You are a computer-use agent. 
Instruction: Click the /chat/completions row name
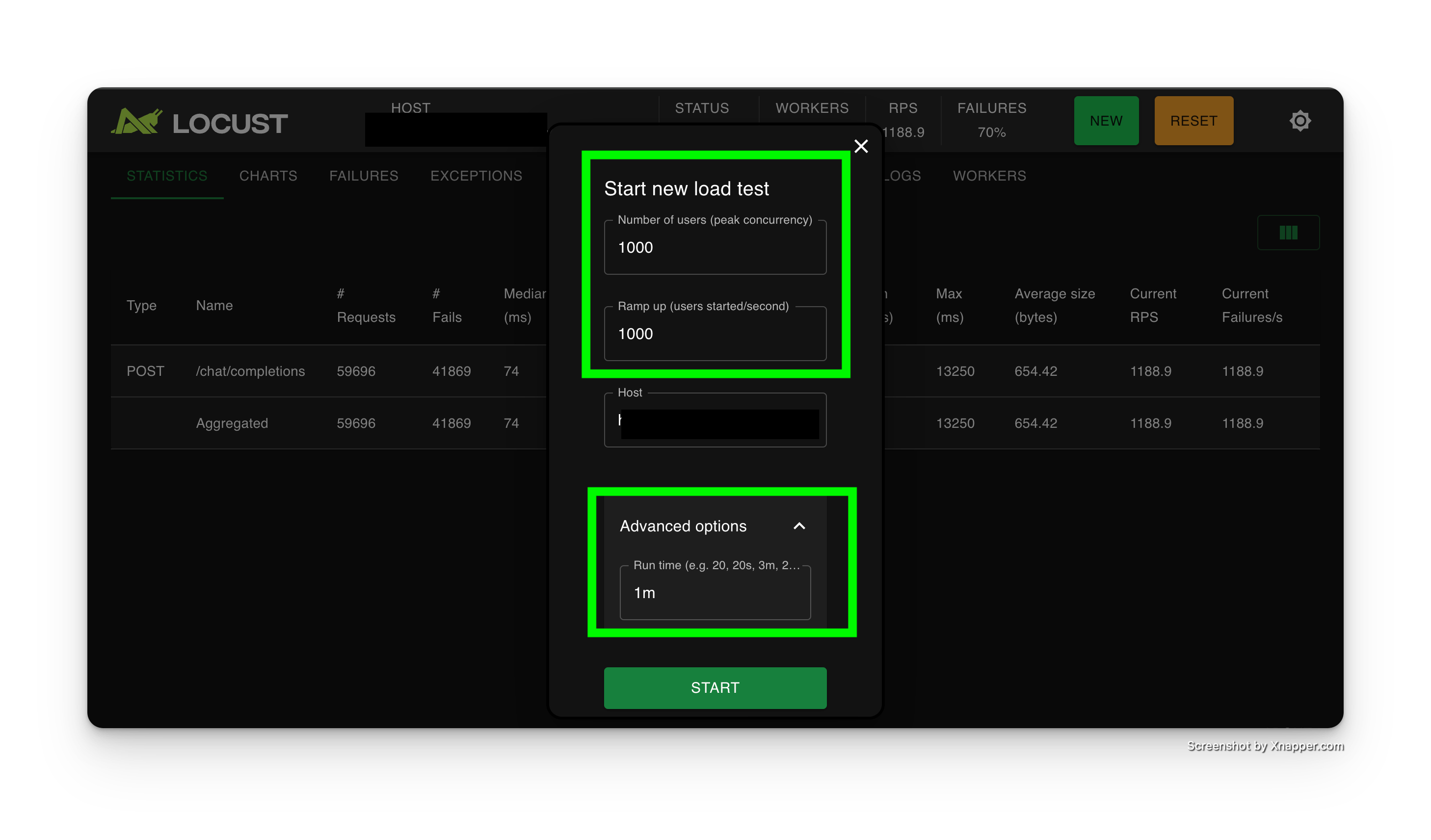tap(250, 371)
